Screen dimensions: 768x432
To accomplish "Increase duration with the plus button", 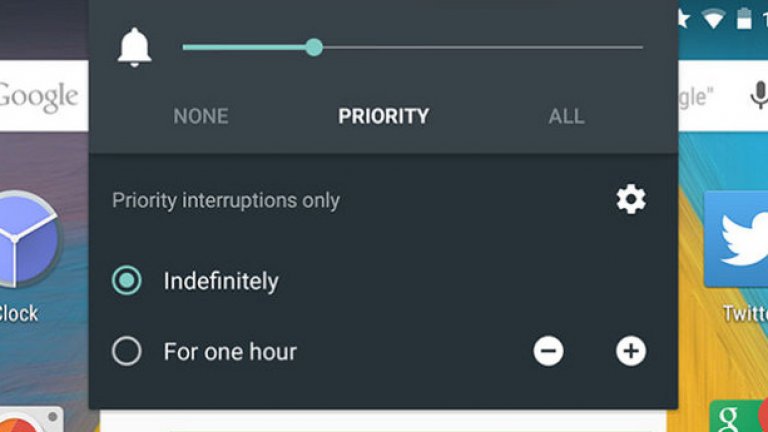I will pos(630,351).
